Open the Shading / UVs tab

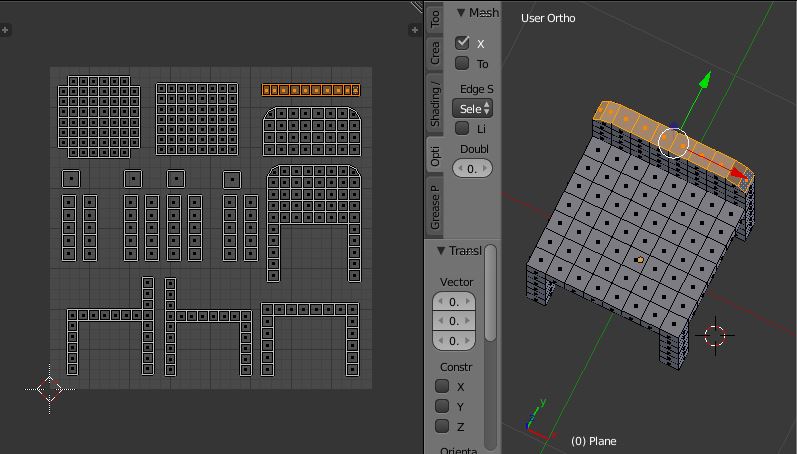coord(435,103)
